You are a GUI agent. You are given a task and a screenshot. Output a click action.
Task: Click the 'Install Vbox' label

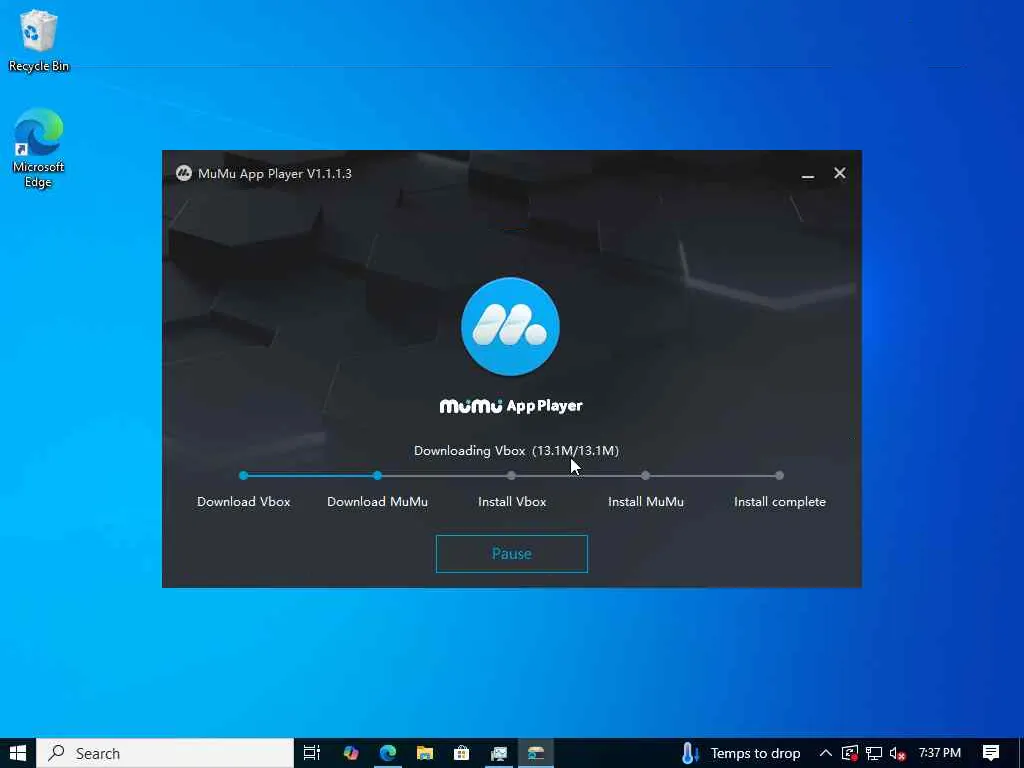pos(512,502)
